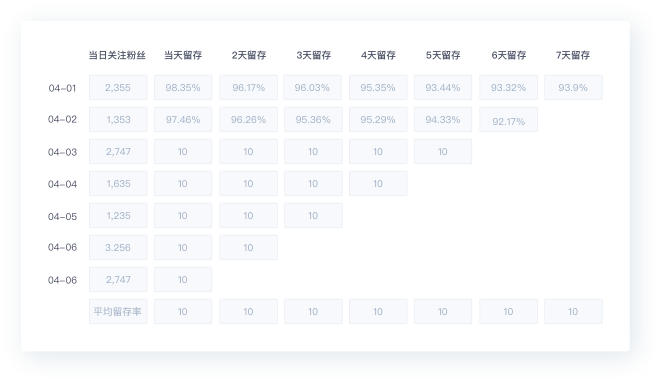Select the 4天留存 column header
660x382 pixels.
378,55
